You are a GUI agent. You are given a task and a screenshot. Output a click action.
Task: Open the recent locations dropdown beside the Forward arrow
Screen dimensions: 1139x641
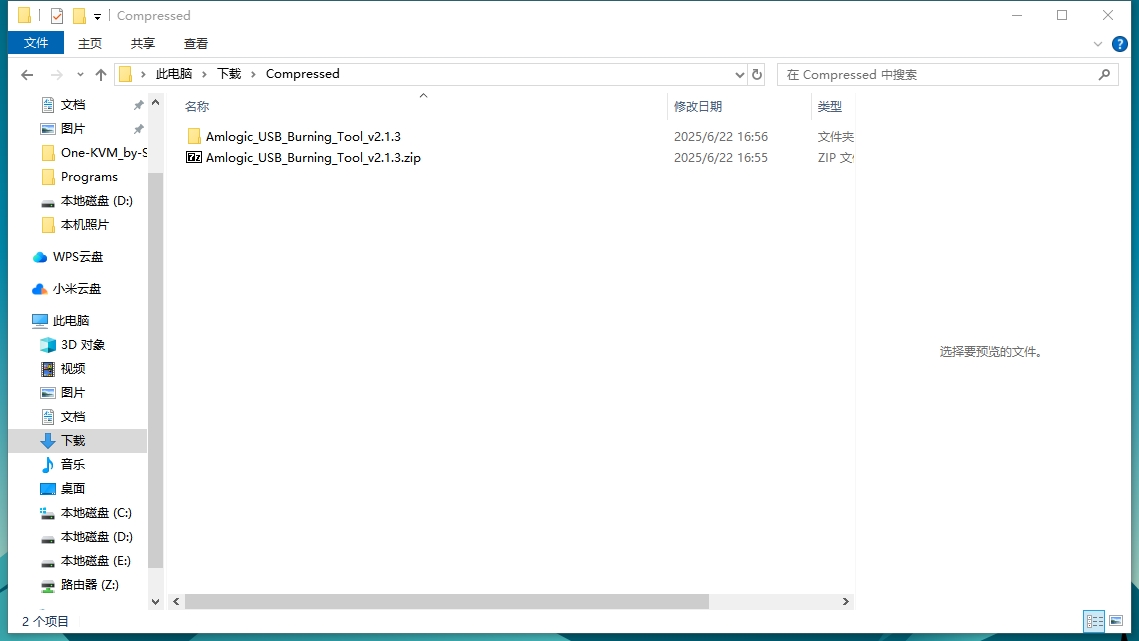80,74
